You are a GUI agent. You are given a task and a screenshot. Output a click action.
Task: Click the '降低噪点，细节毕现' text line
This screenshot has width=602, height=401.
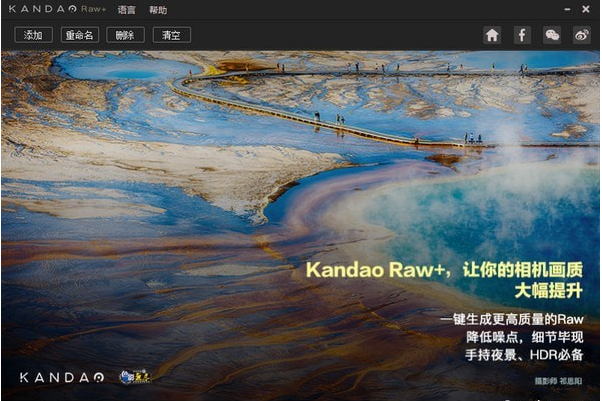tap(525, 337)
